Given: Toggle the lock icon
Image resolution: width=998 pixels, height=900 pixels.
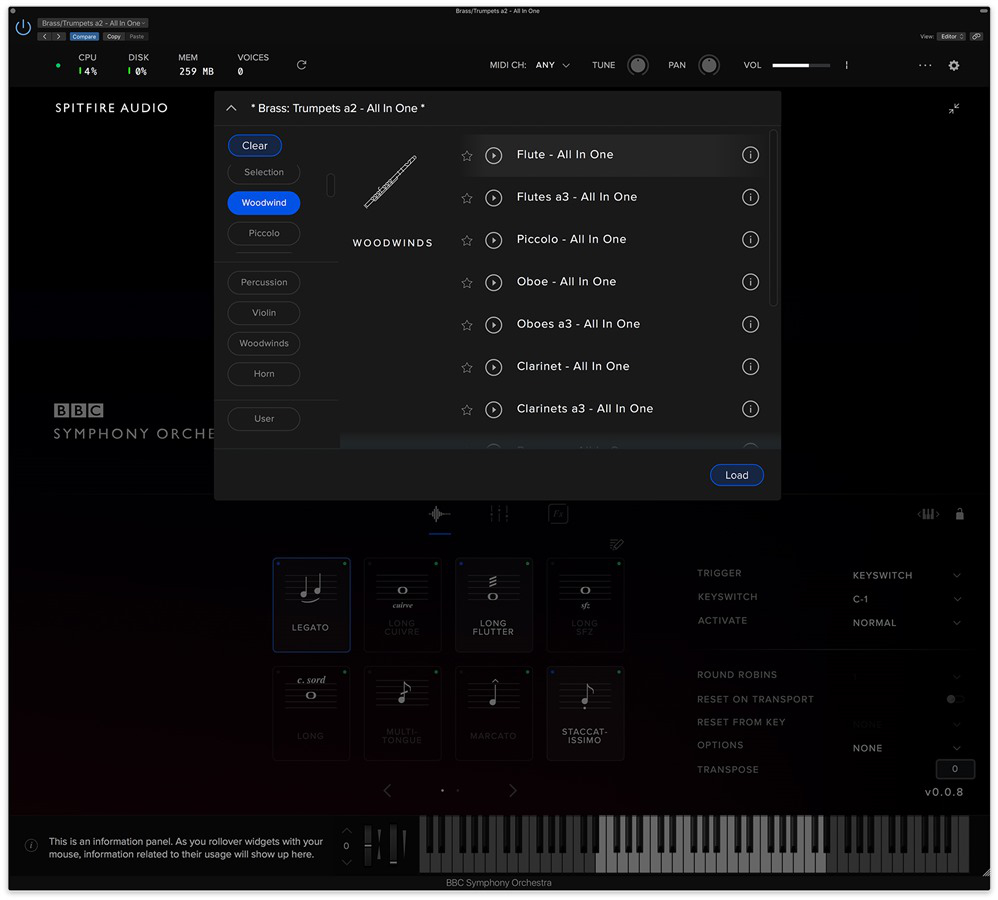Looking at the screenshot, I should click(x=960, y=514).
